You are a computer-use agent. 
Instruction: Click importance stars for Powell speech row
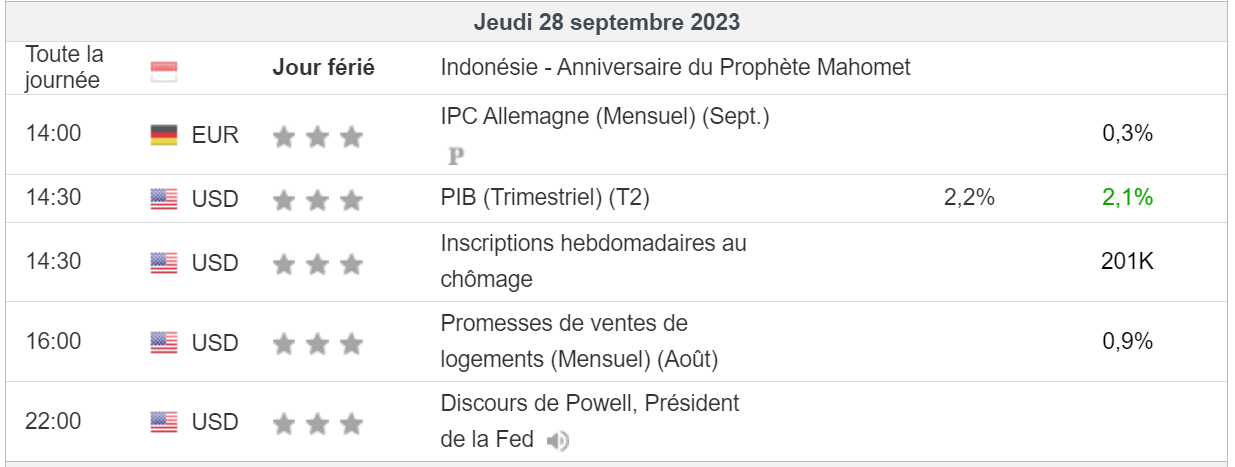pyautogui.click(x=317, y=424)
